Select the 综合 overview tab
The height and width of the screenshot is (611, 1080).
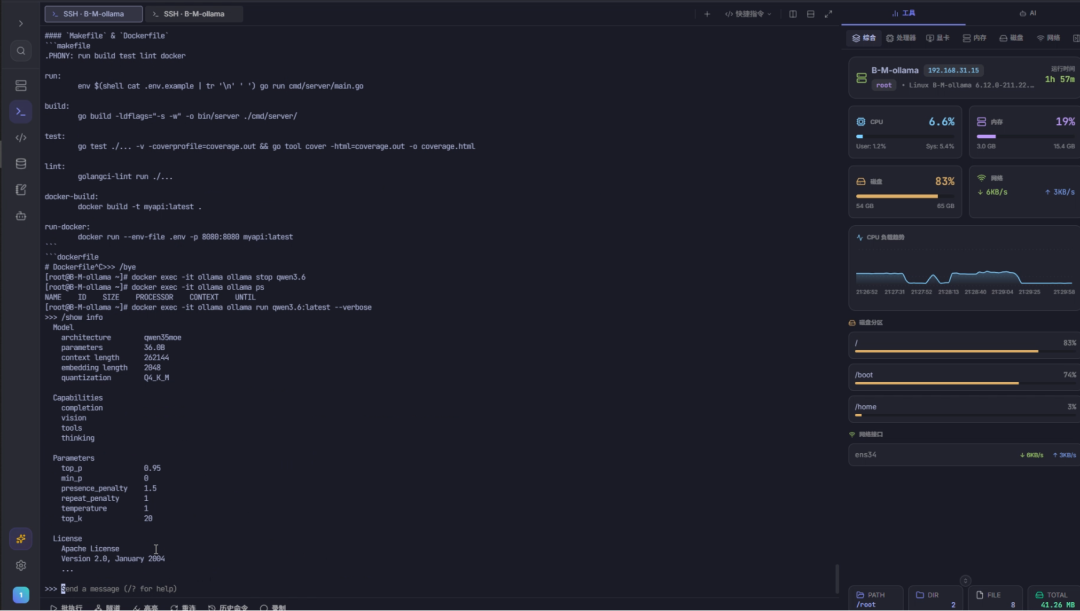tap(864, 38)
